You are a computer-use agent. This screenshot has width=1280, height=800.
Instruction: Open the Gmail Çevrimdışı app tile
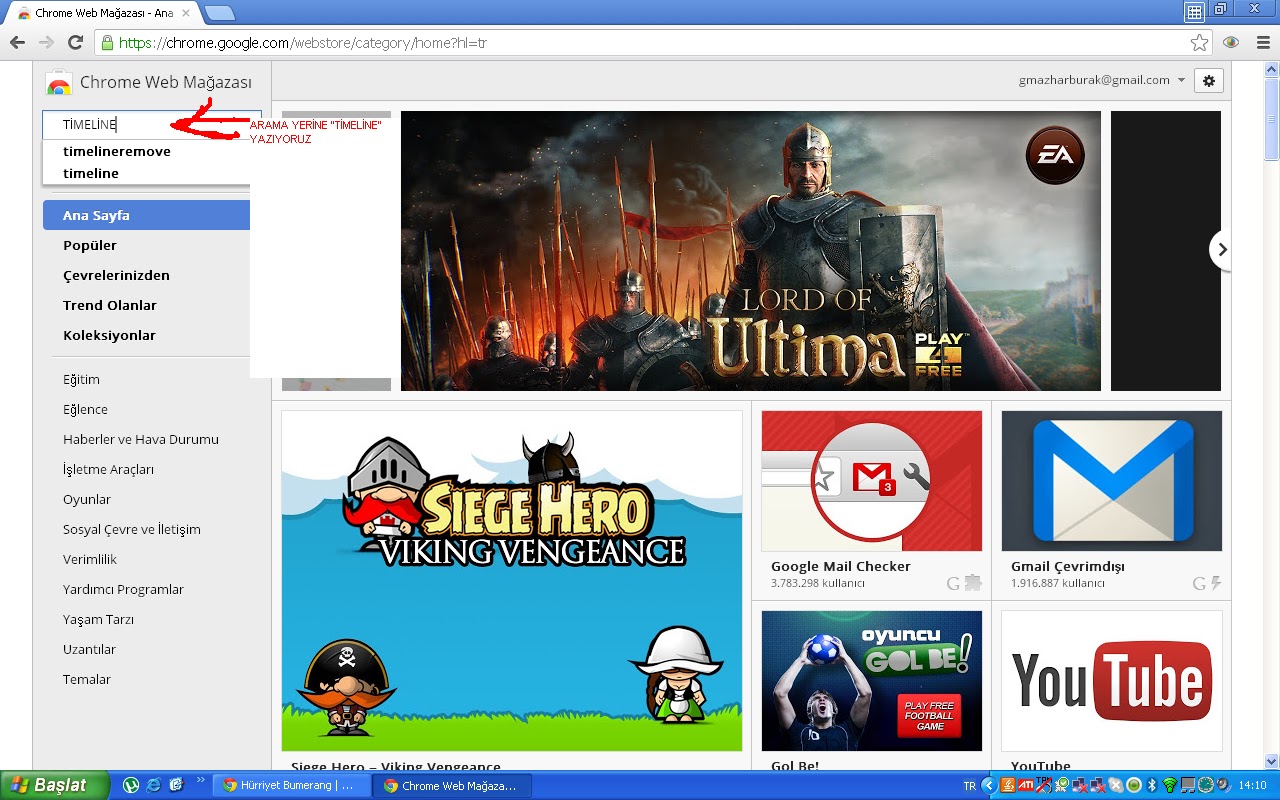[x=1112, y=500]
